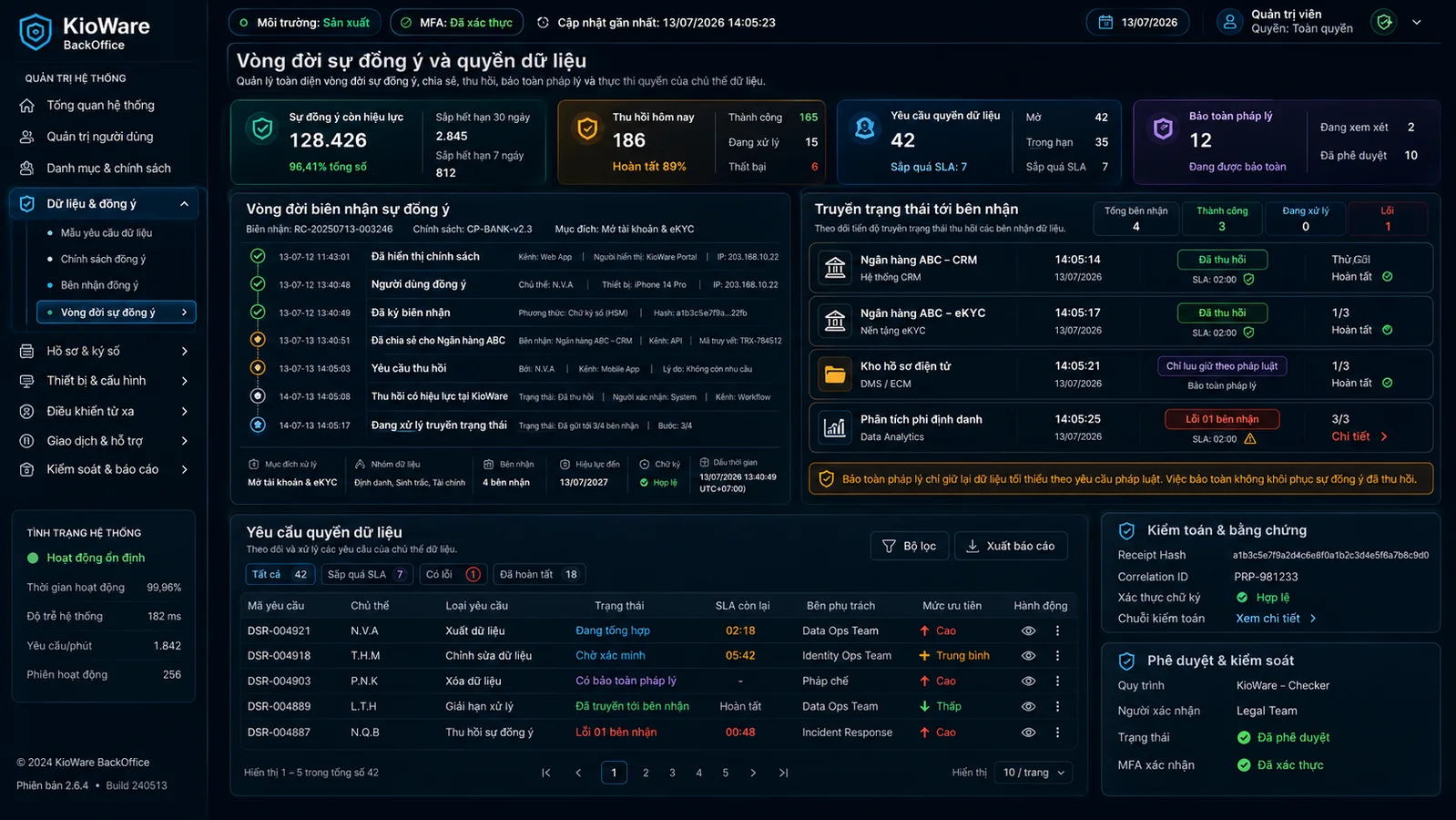Go to page 3 in pagination
The image size is (1456, 820).
point(672,773)
